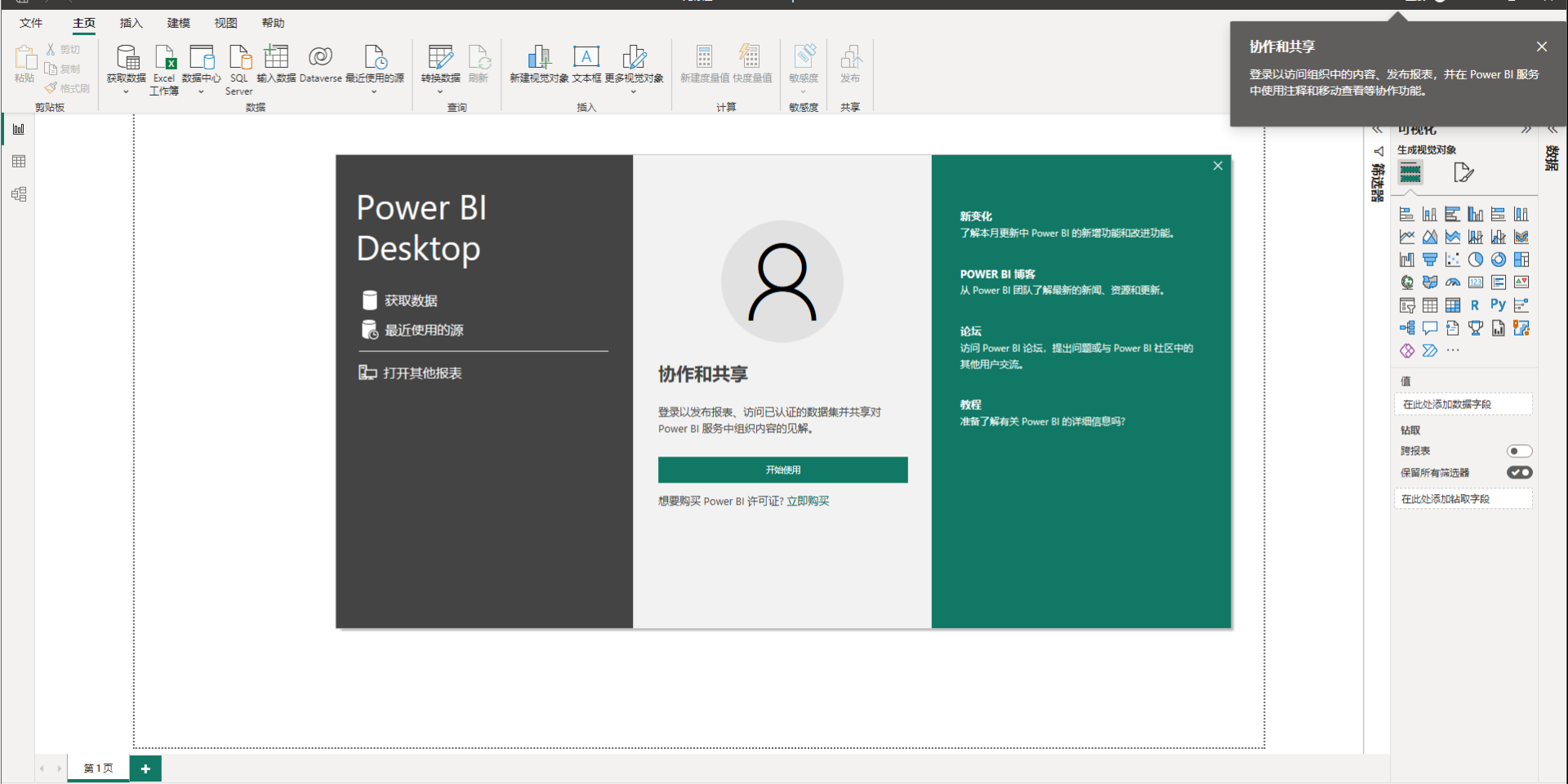Screen dimensions: 1568x784
Task: Select the decomposition tree visual
Action: coord(1406,328)
